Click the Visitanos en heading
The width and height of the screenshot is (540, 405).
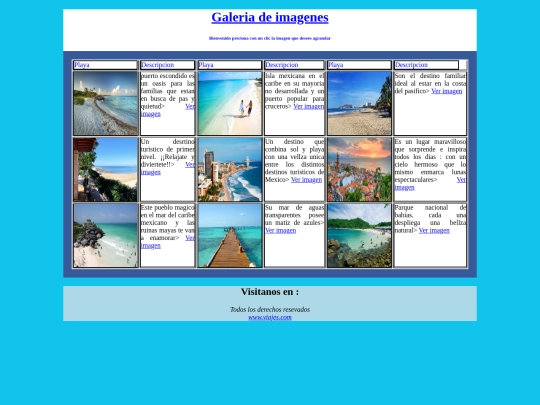point(270,292)
